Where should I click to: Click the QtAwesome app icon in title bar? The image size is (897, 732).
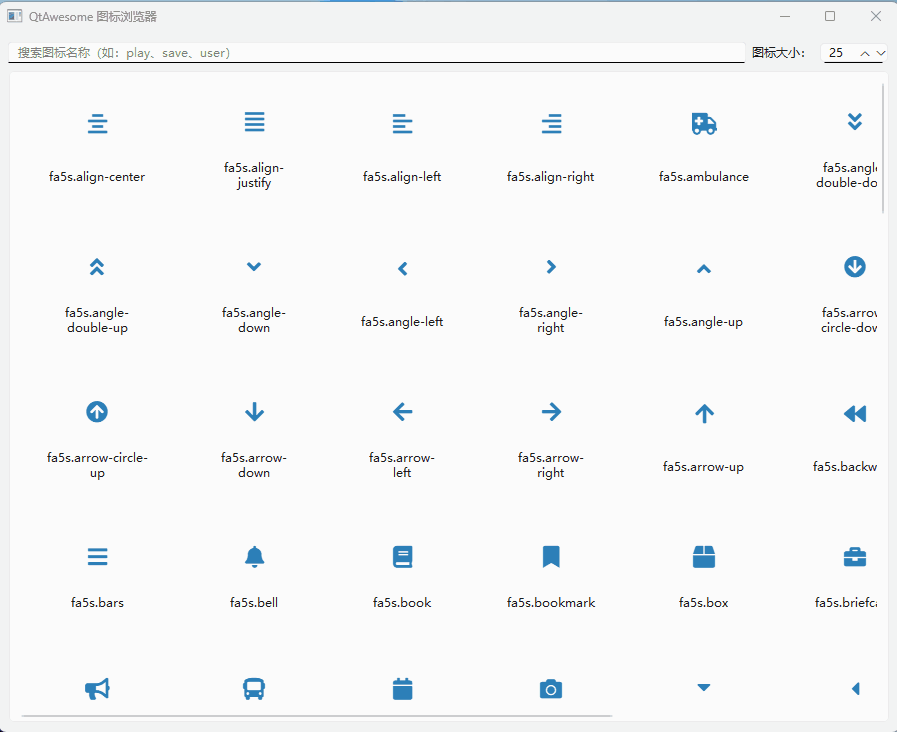(x=15, y=16)
